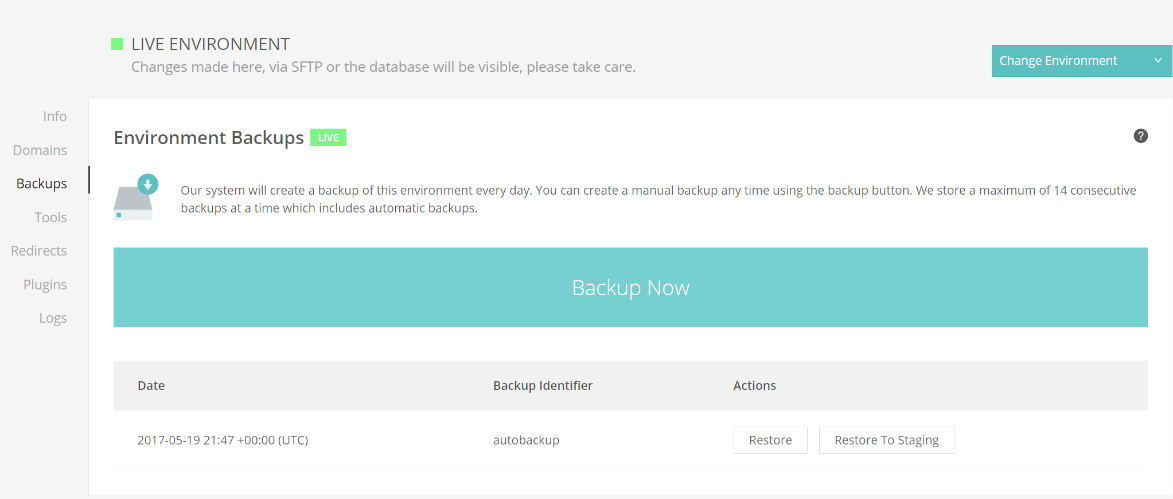Click the Backup Now button
The image size is (1173, 499).
click(631, 287)
